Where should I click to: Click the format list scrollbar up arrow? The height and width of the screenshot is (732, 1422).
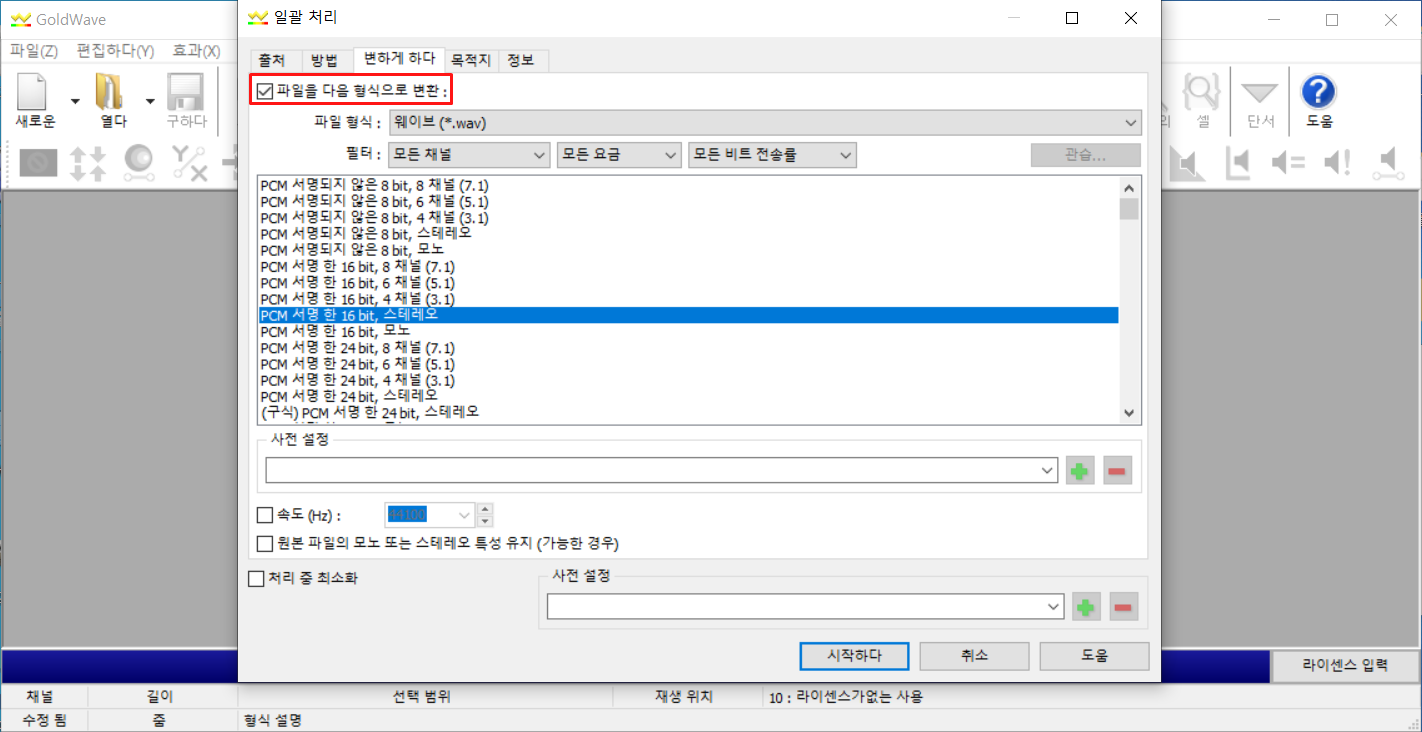1129,187
